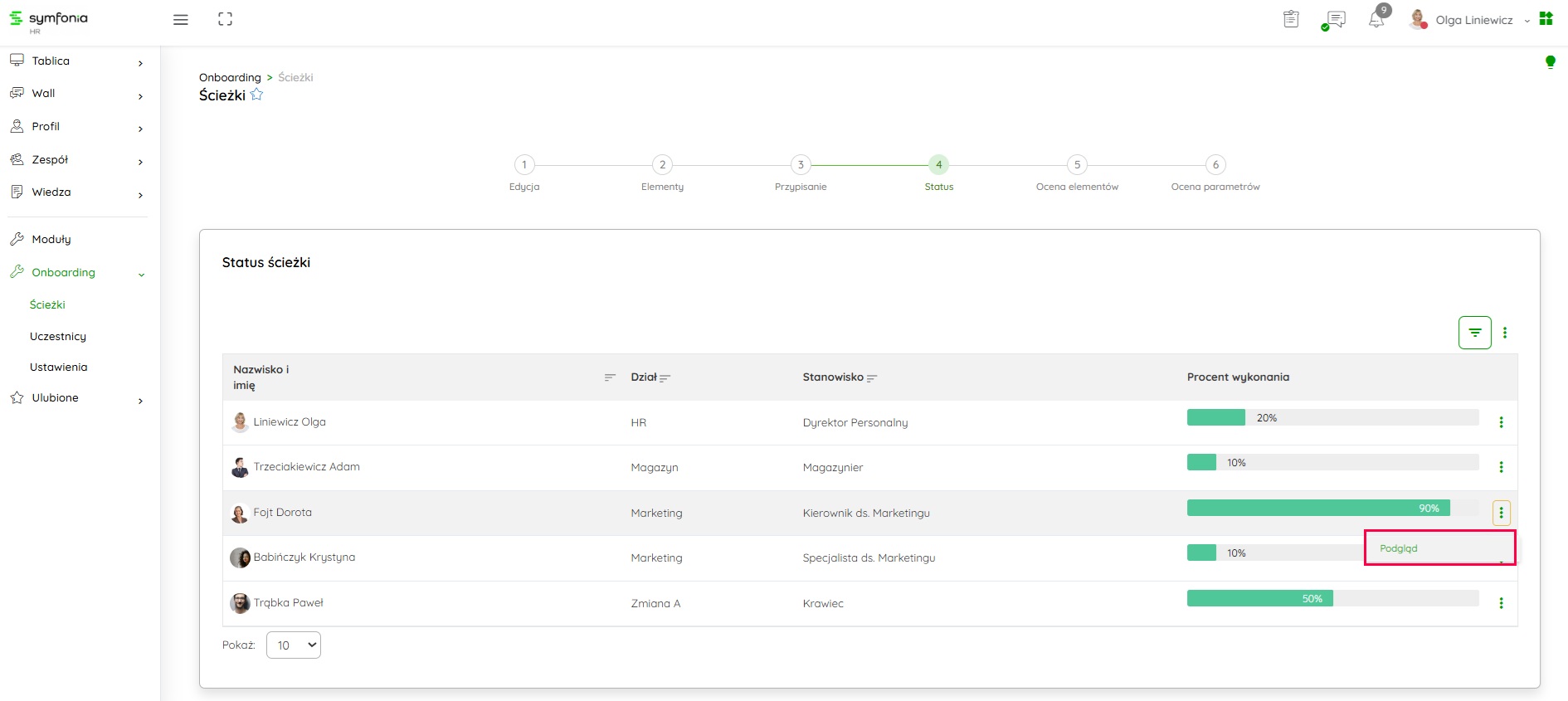The width and height of the screenshot is (1568, 701).
Task: Sort by Nazwisko i imię column
Action: [610, 377]
